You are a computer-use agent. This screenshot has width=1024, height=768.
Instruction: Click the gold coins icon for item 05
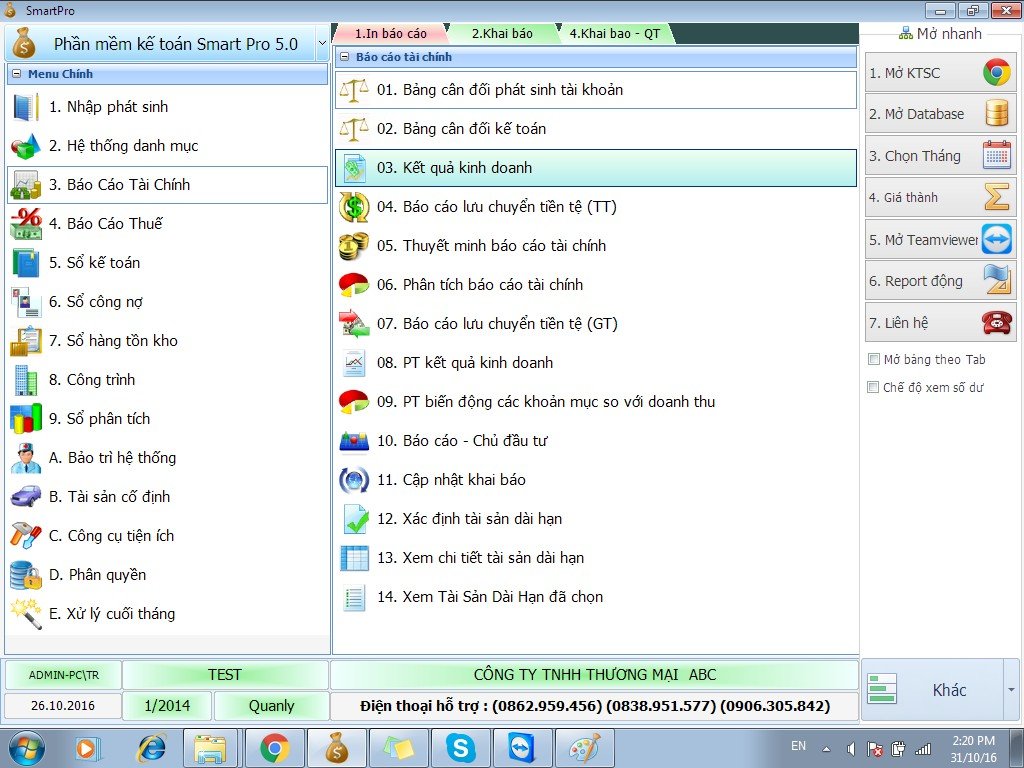[354, 246]
